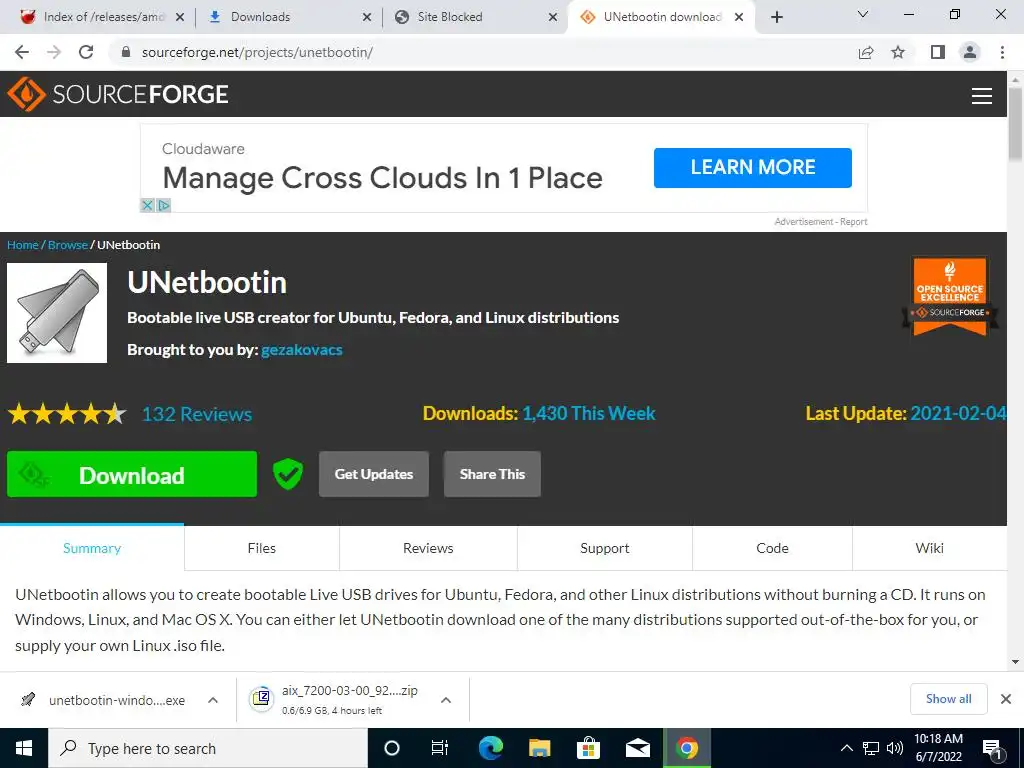1024x768 pixels.
Task: Select the Summary tab
Action: click(x=92, y=549)
